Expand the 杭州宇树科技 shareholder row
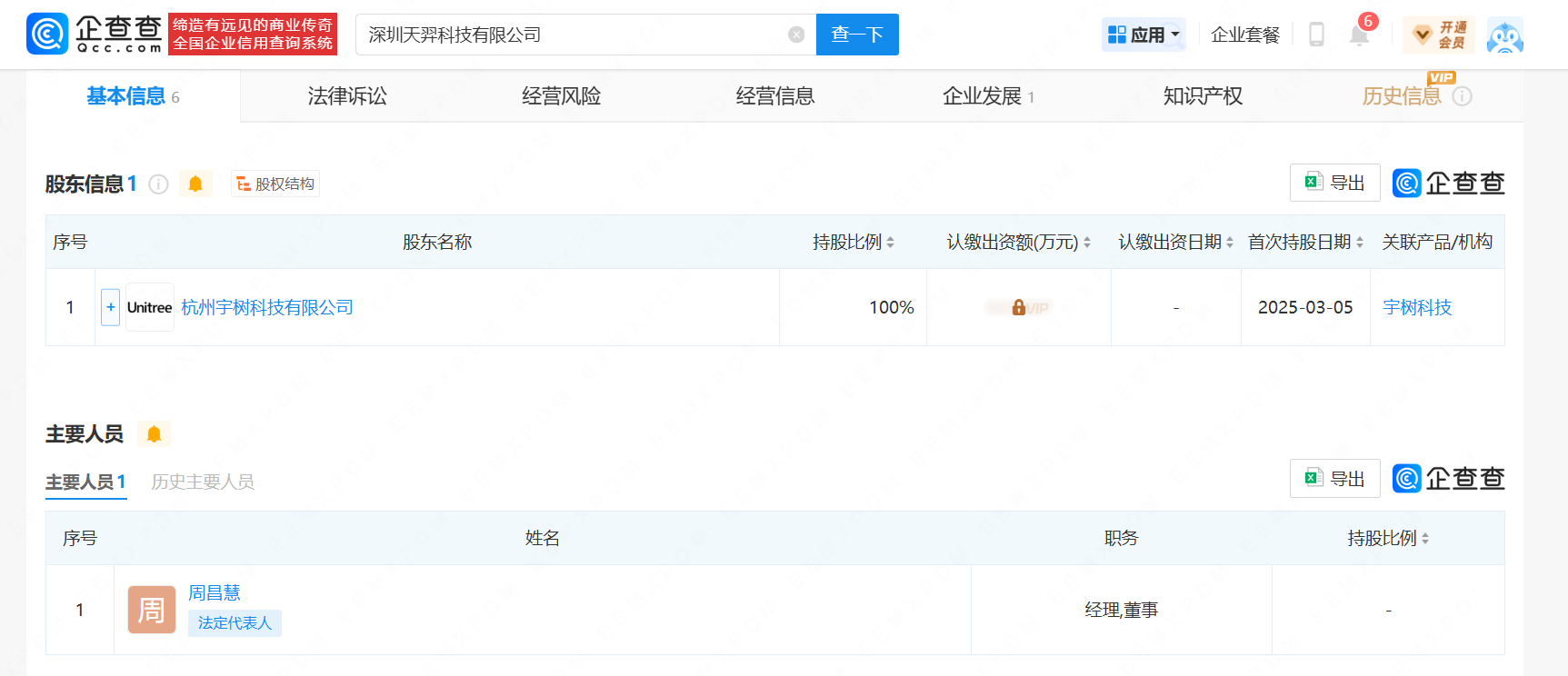Image resolution: width=1568 pixels, height=676 pixels. click(x=110, y=307)
